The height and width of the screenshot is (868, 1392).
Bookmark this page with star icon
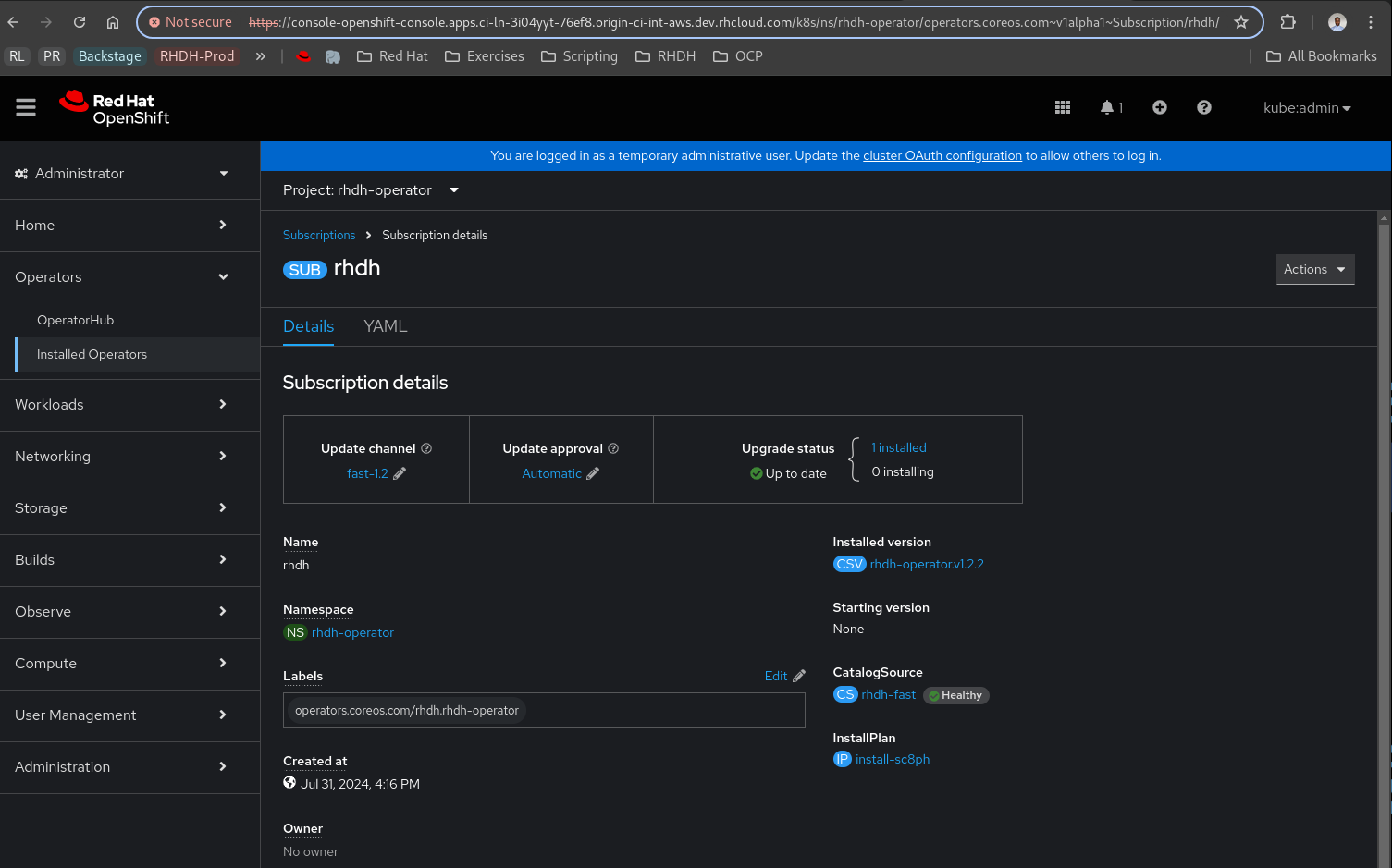pyautogui.click(x=1241, y=22)
